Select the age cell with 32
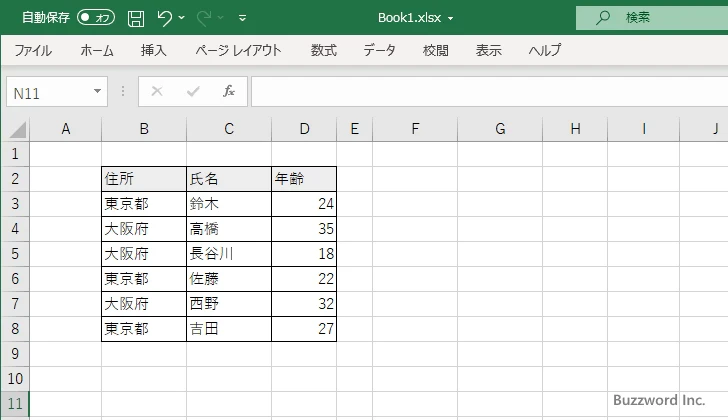Screen dimensions: 728x420 pyautogui.click(x=304, y=304)
